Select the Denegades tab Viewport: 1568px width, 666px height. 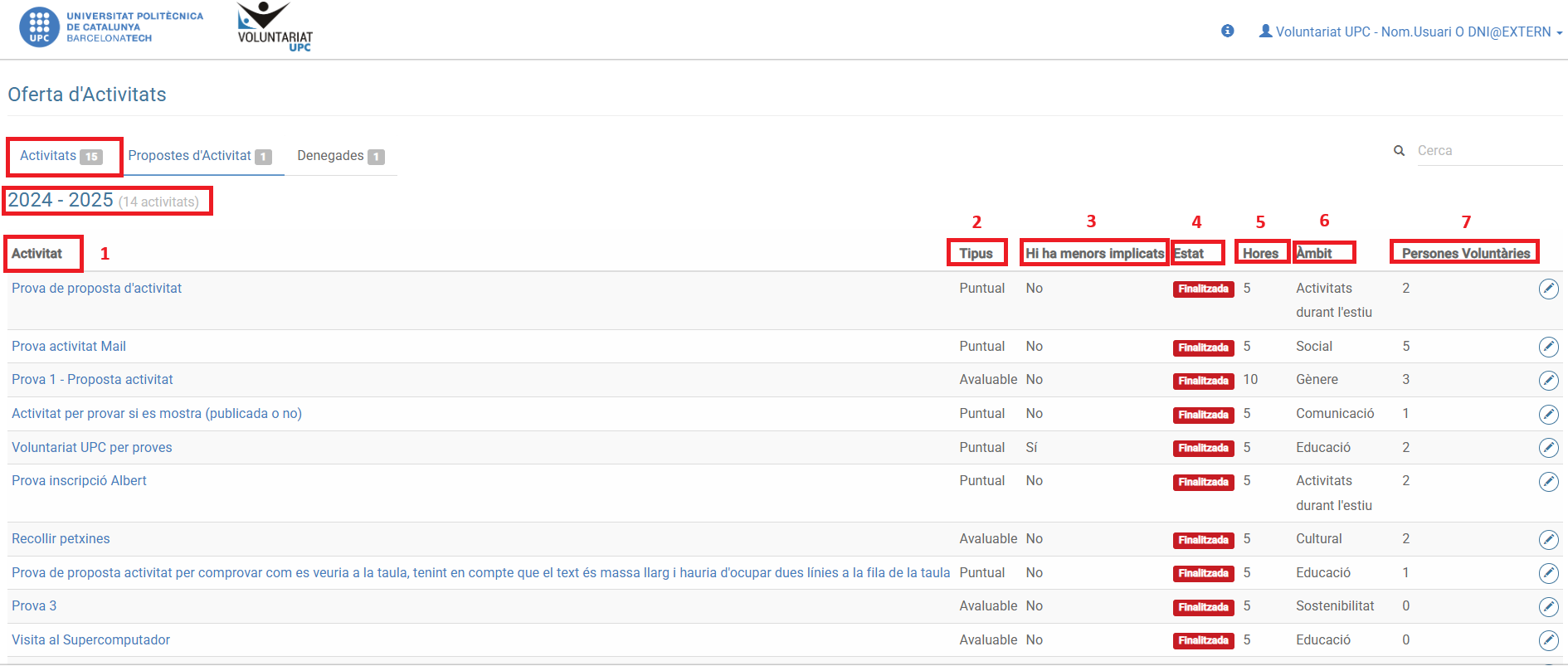tap(340, 156)
